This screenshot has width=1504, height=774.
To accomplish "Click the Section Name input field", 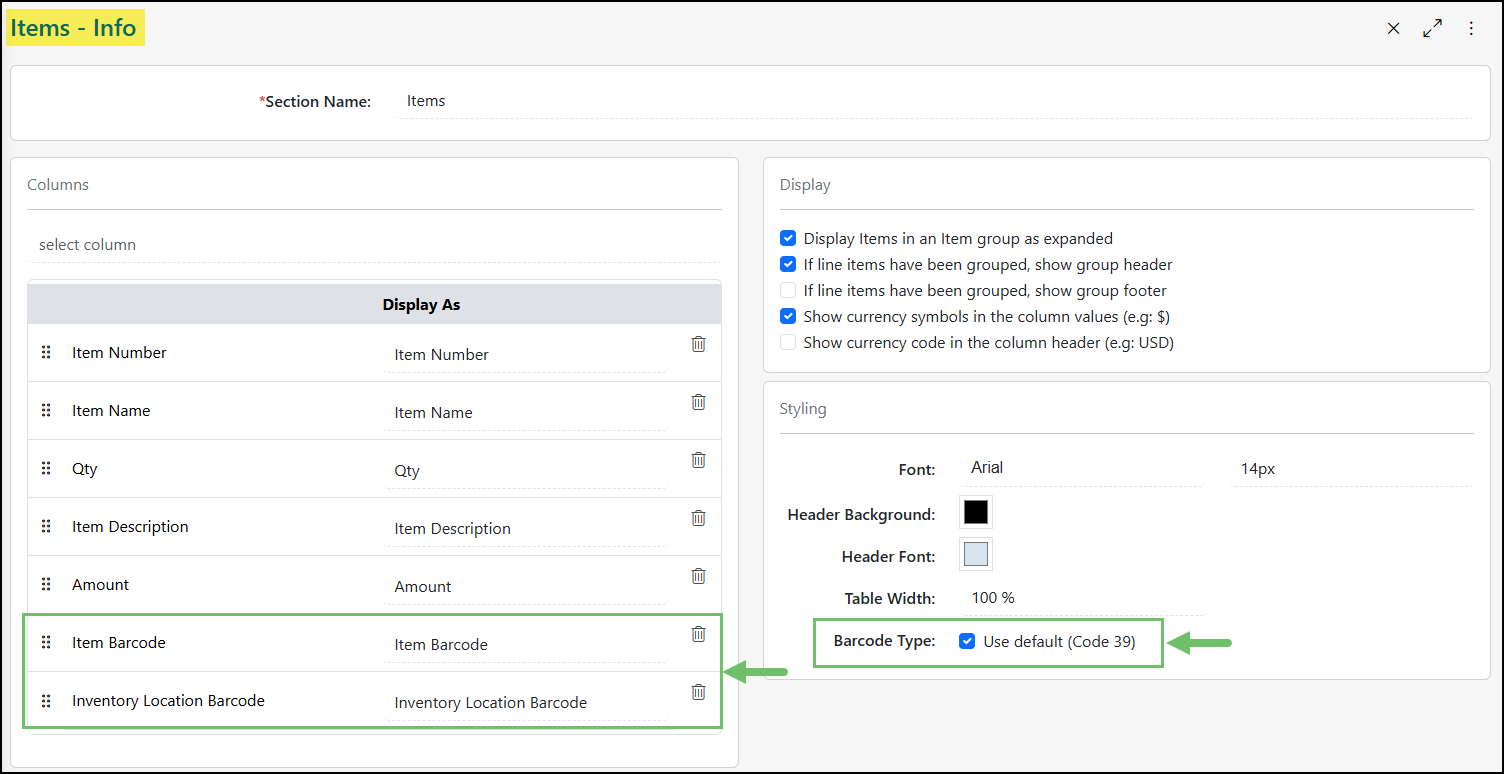I will [x=932, y=102].
